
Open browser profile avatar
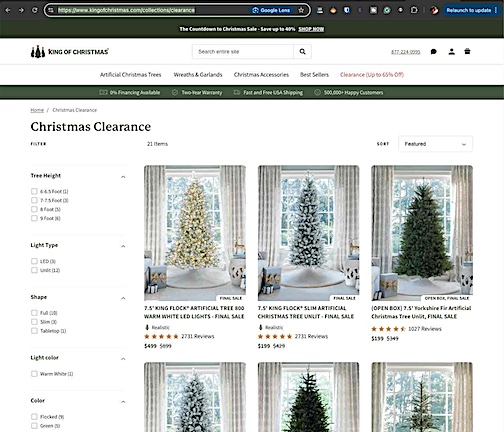(434, 10)
